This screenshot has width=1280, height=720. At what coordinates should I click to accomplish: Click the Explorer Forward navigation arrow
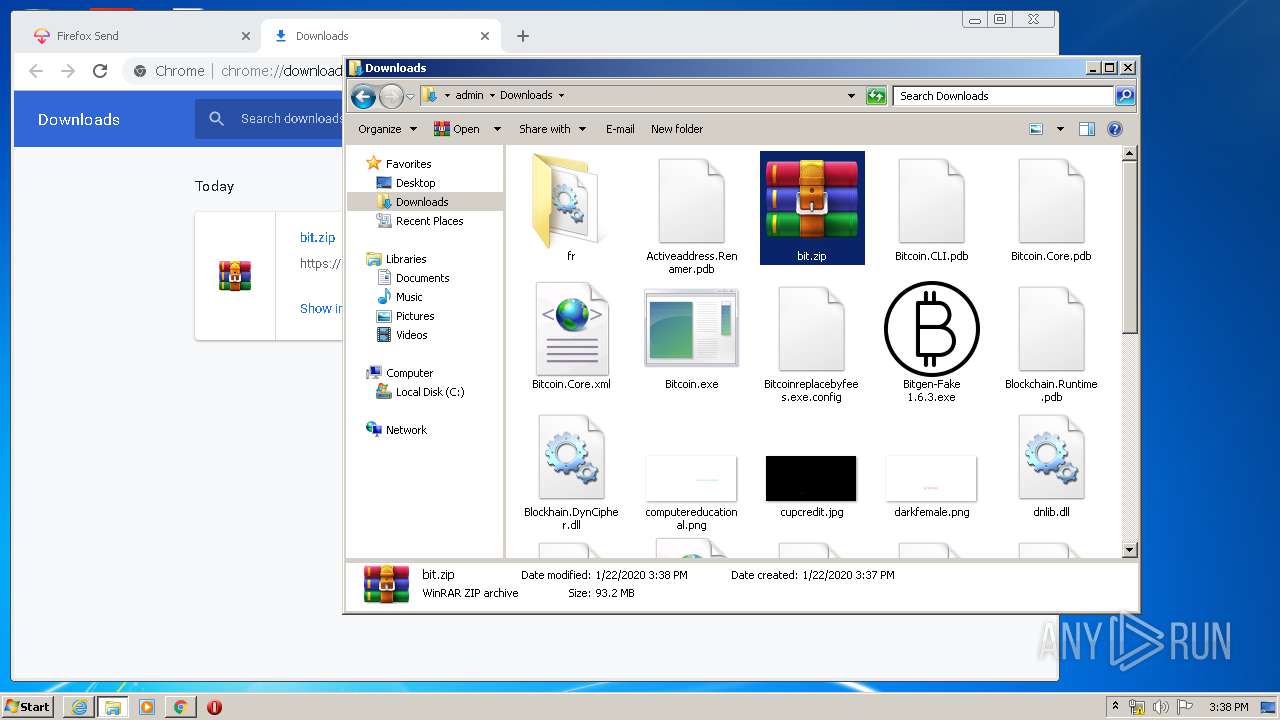pyautogui.click(x=391, y=96)
